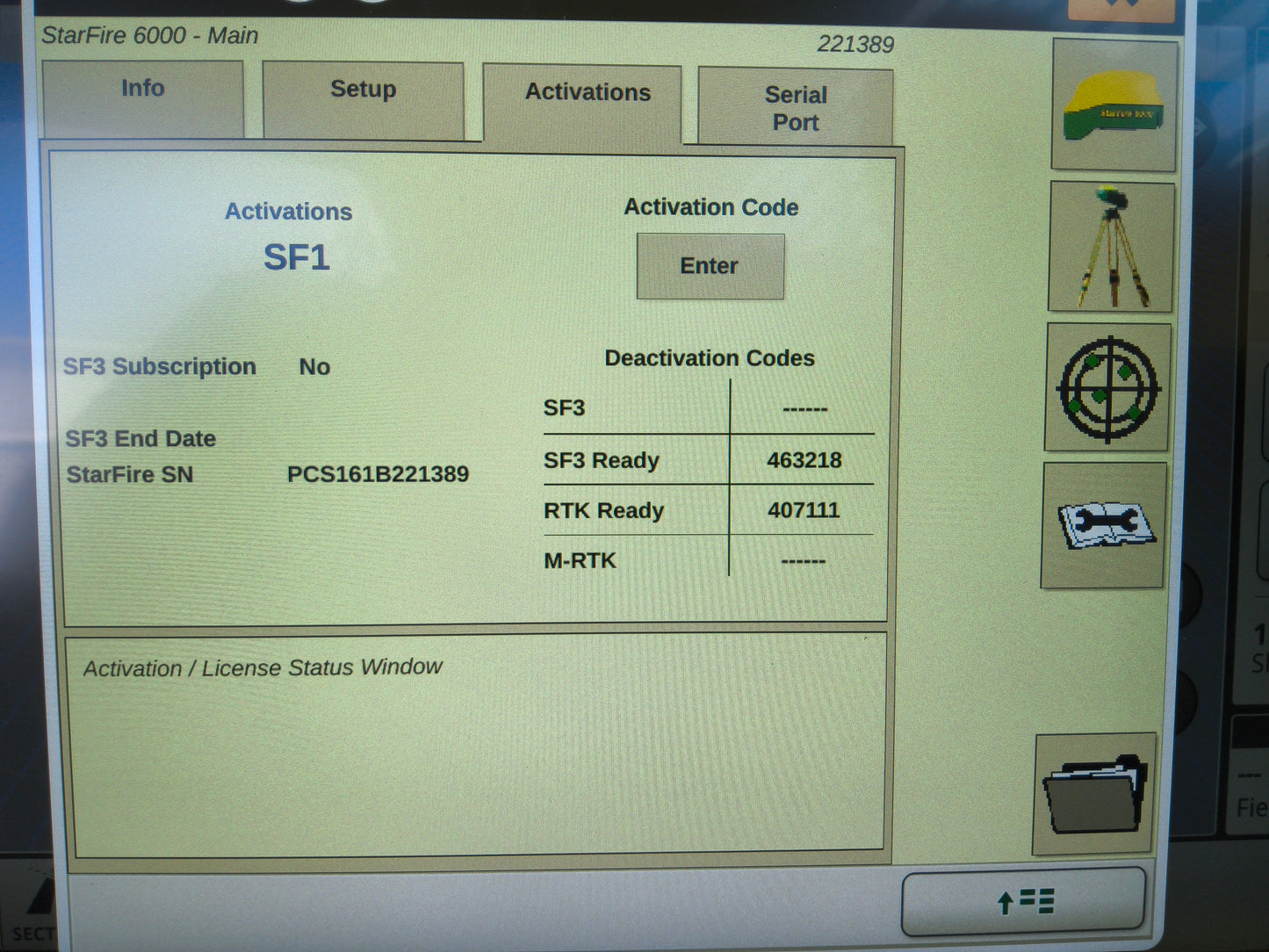Open the file folder icon
The image size is (1269, 952).
coord(1094,793)
